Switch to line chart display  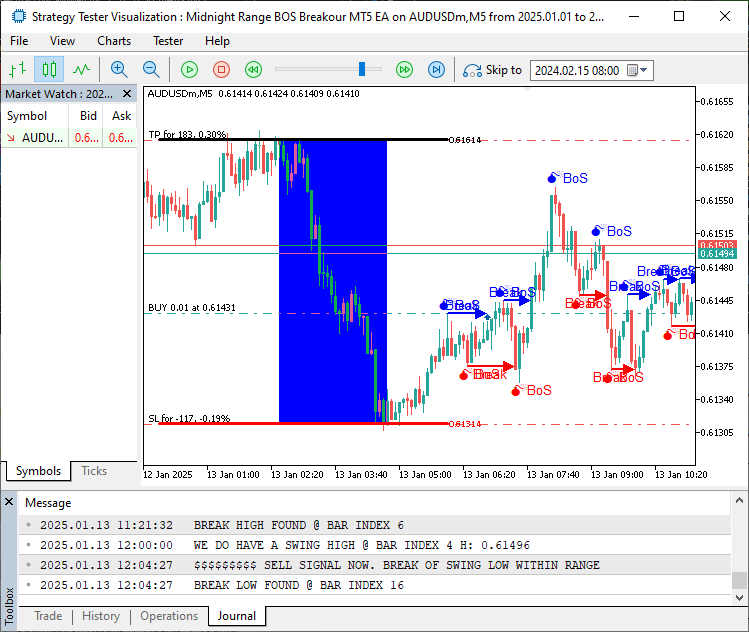81,69
